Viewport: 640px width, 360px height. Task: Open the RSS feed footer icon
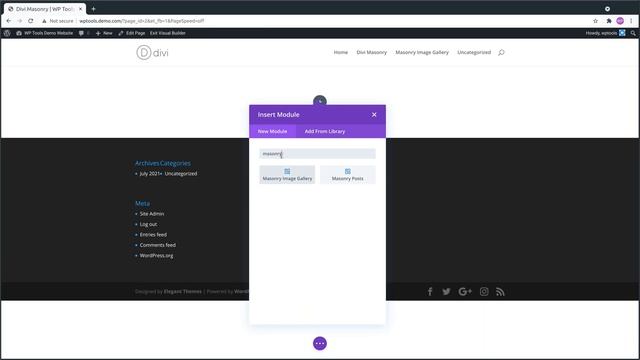500,291
